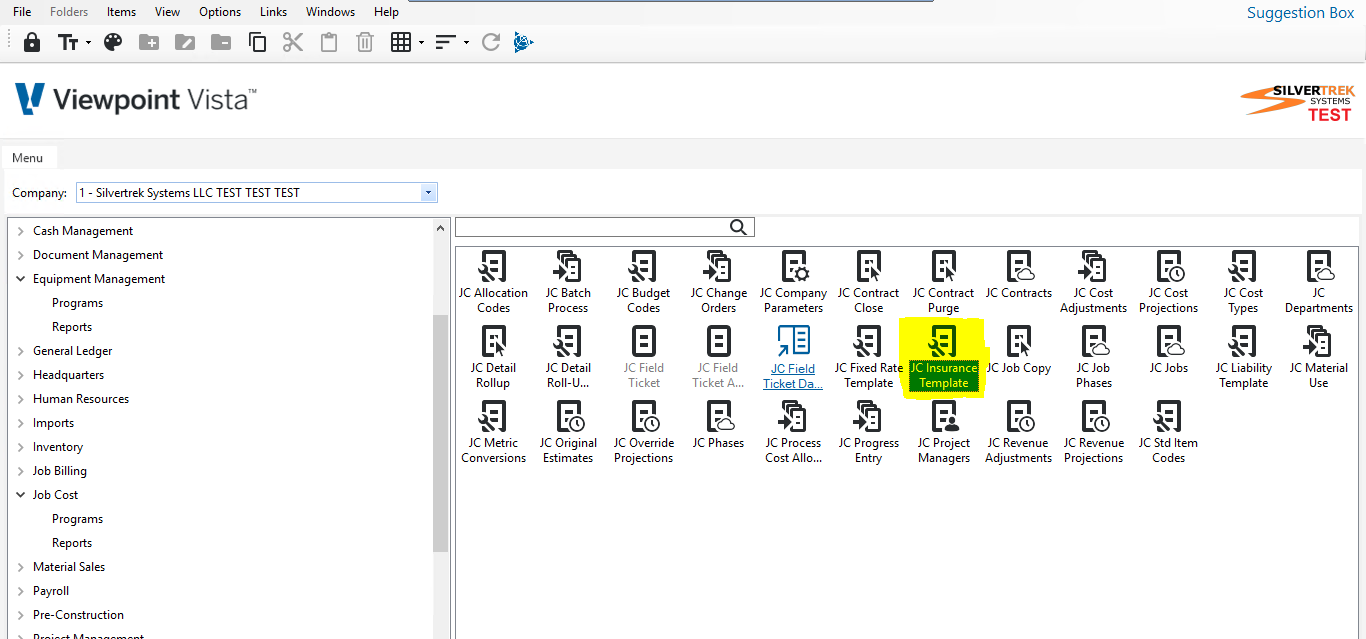Open the Suggestion Box link
Screen dimensions: 1366x639
(1300, 12)
